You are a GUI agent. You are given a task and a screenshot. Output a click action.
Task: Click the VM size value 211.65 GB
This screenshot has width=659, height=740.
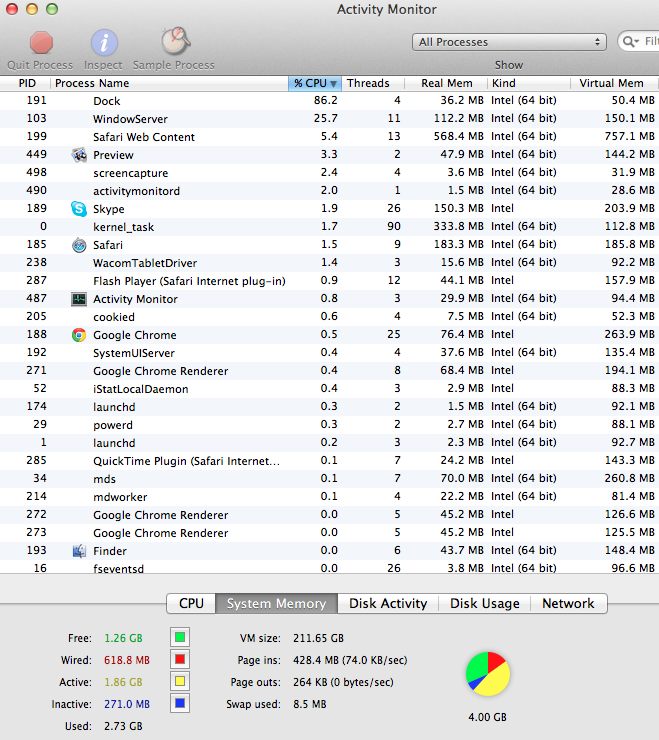(318, 638)
